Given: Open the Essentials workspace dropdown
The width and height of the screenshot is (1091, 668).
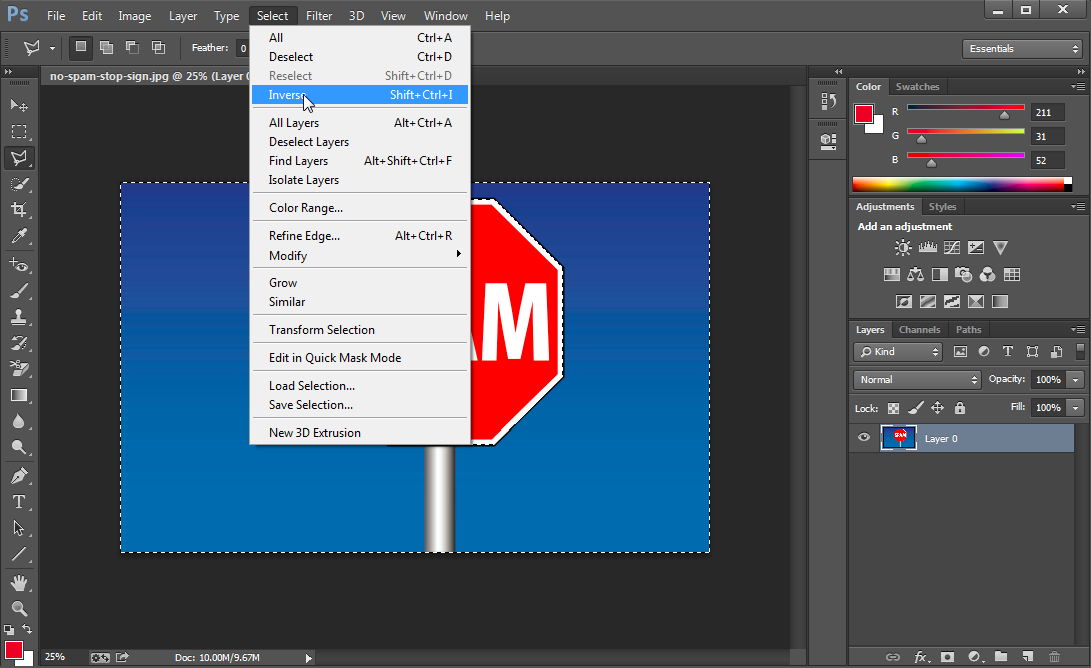Looking at the screenshot, I should [x=1021, y=48].
